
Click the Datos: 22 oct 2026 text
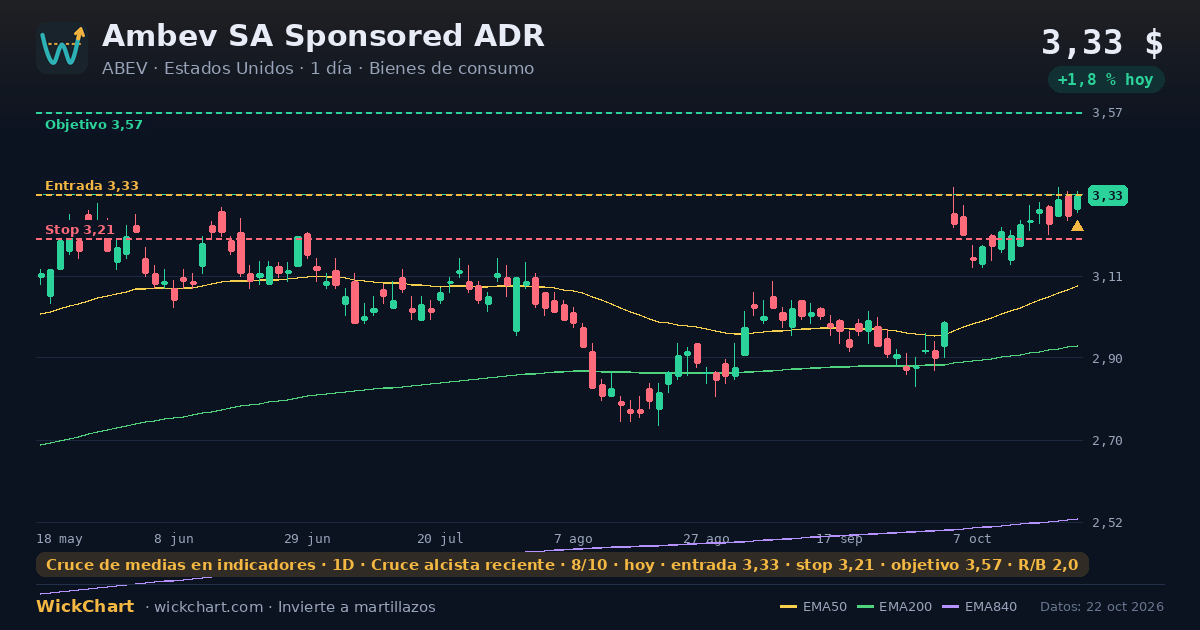coord(1102,607)
